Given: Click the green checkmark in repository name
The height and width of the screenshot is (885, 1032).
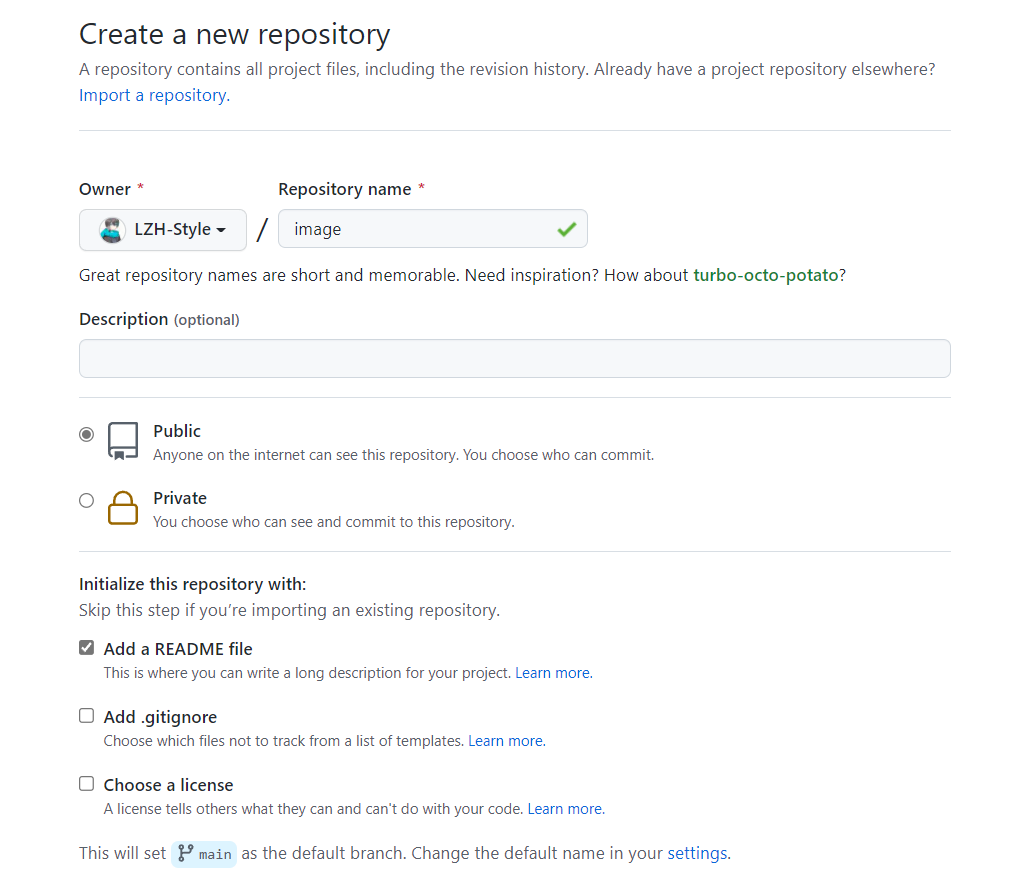Looking at the screenshot, I should [x=567, y=229].
